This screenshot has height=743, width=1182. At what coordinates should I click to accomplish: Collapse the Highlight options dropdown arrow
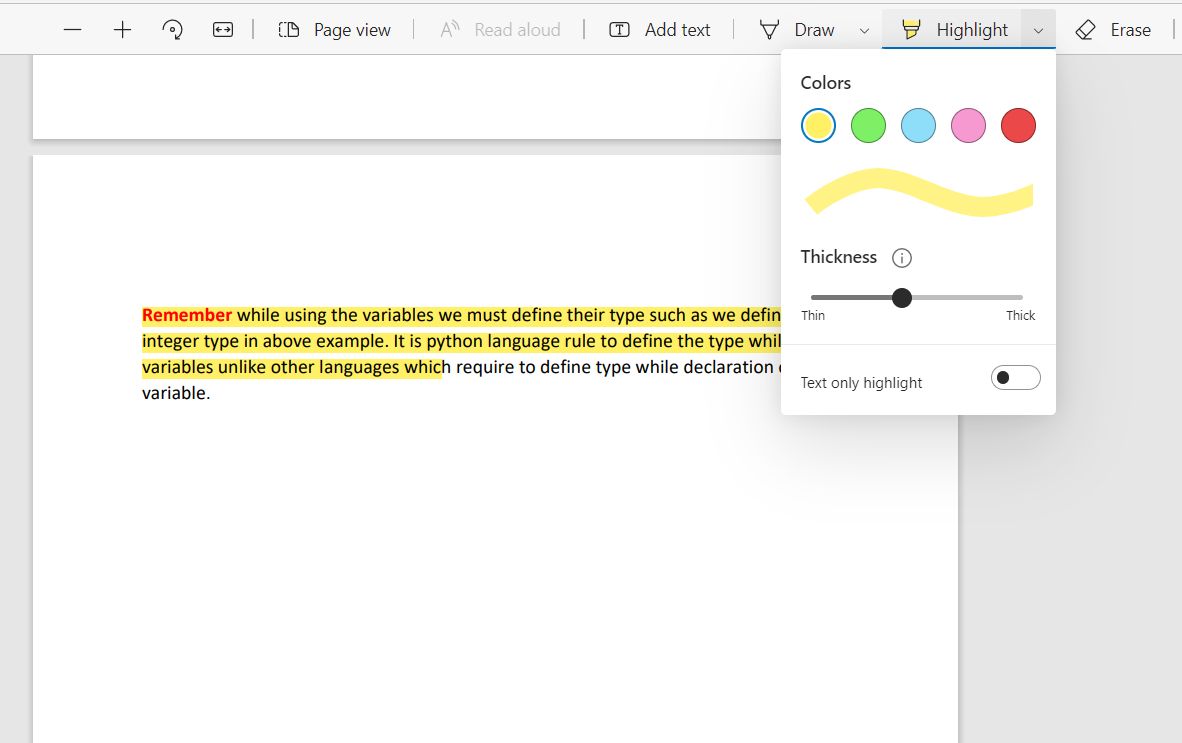[x=1038, y=30]
